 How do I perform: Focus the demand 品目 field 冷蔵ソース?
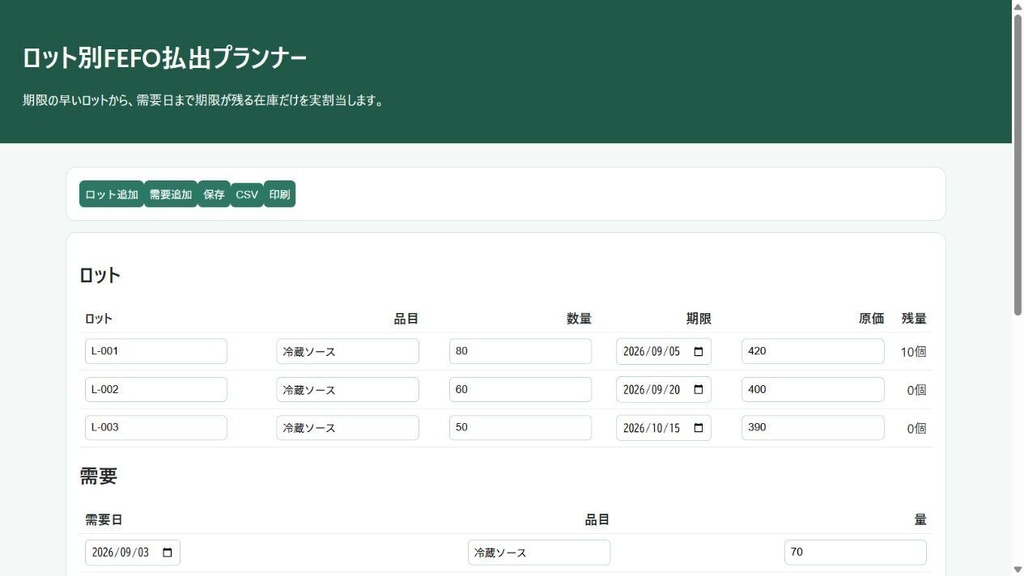tap(539, 552)
